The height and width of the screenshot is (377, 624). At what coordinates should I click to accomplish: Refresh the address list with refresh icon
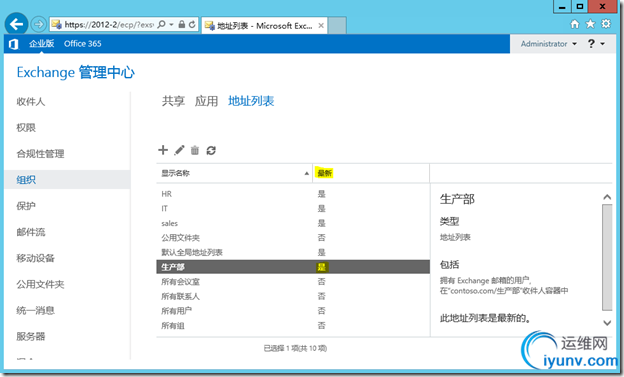211,150
